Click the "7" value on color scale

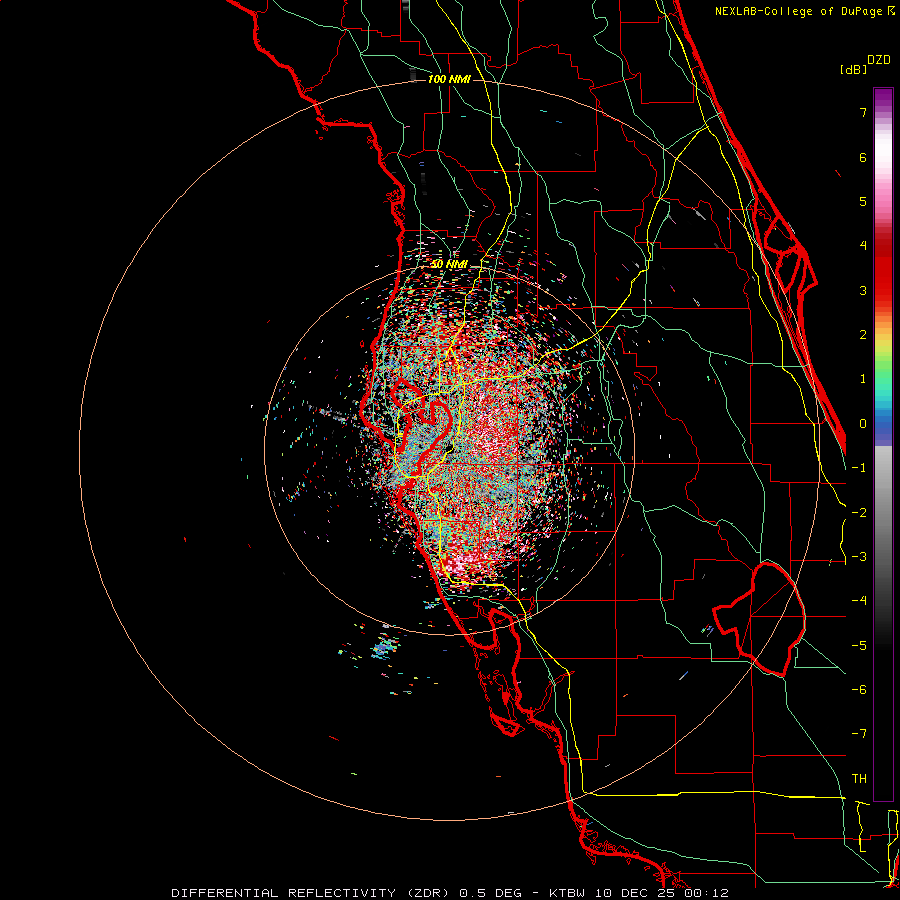click(x=863, y=112)
